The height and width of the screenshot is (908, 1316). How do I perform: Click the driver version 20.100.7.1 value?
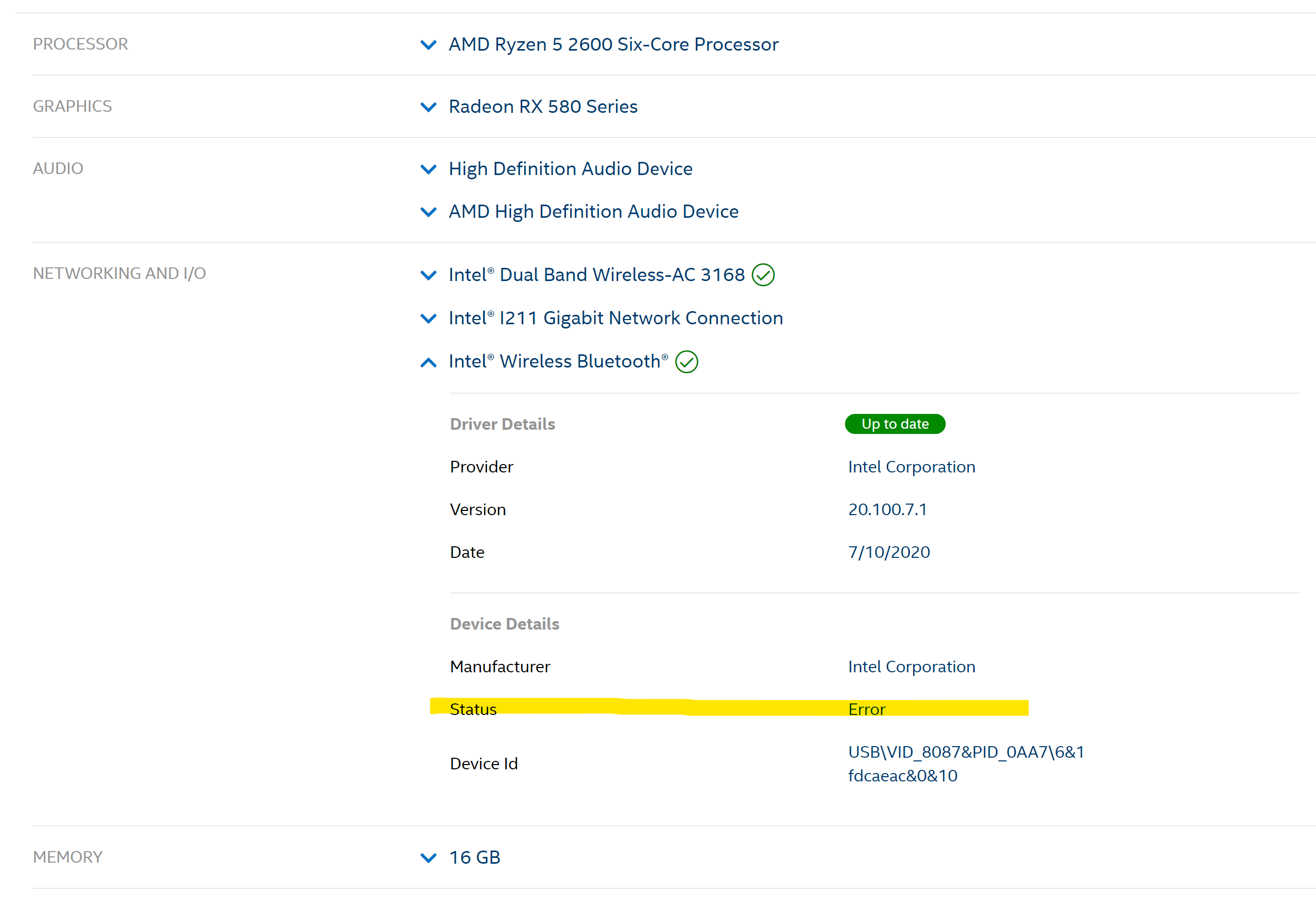coord(887,509)
